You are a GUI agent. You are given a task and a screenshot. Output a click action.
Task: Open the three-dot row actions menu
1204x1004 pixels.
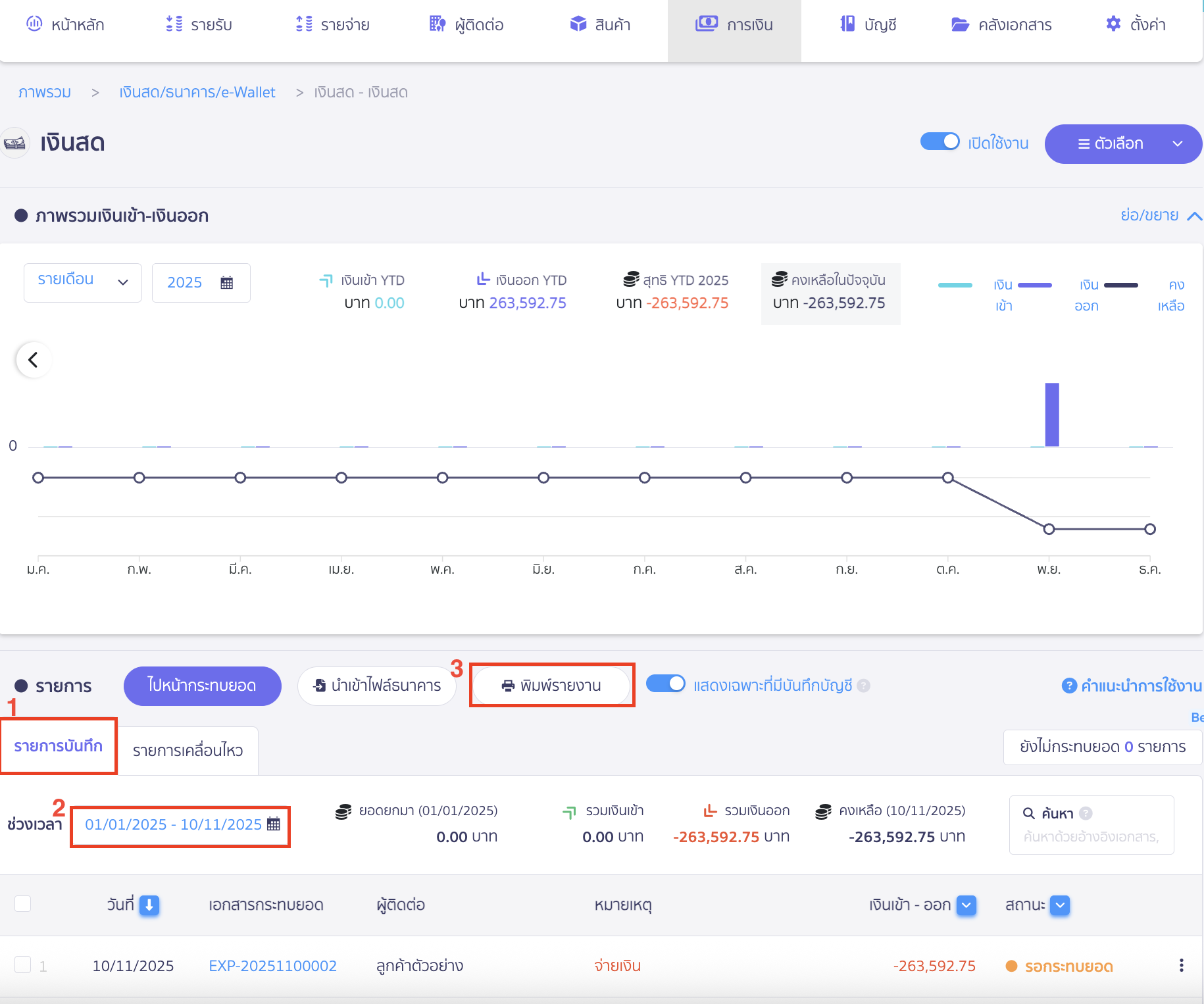click(1181, 965)
